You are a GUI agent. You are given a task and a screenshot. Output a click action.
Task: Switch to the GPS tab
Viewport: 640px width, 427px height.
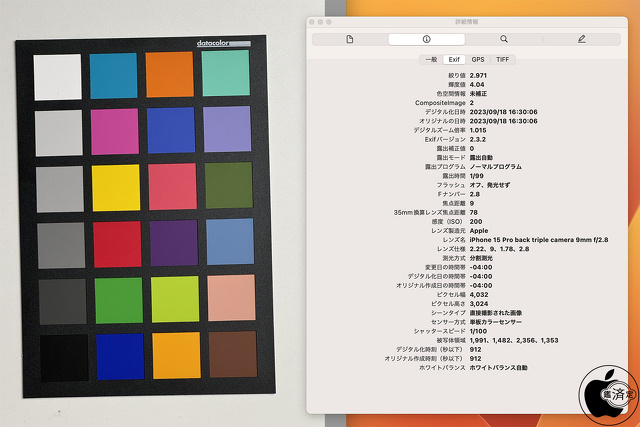point(478,60)
